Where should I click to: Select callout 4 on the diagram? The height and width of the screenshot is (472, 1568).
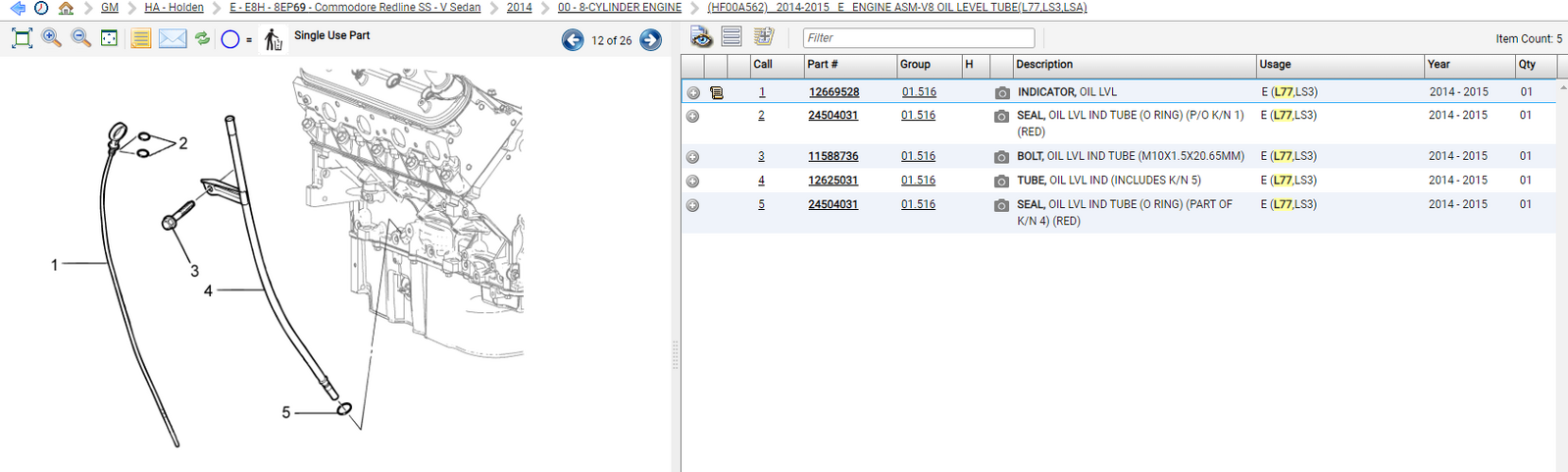(208, 291)
